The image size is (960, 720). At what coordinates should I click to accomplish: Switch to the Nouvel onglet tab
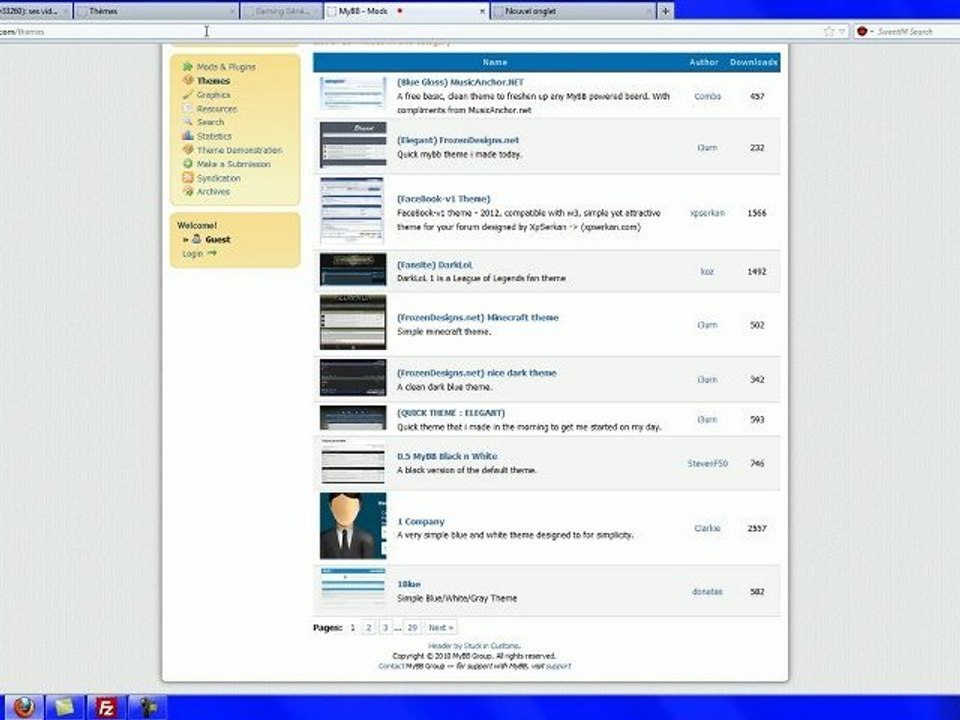pyautogui.click(x=572, y=11)
